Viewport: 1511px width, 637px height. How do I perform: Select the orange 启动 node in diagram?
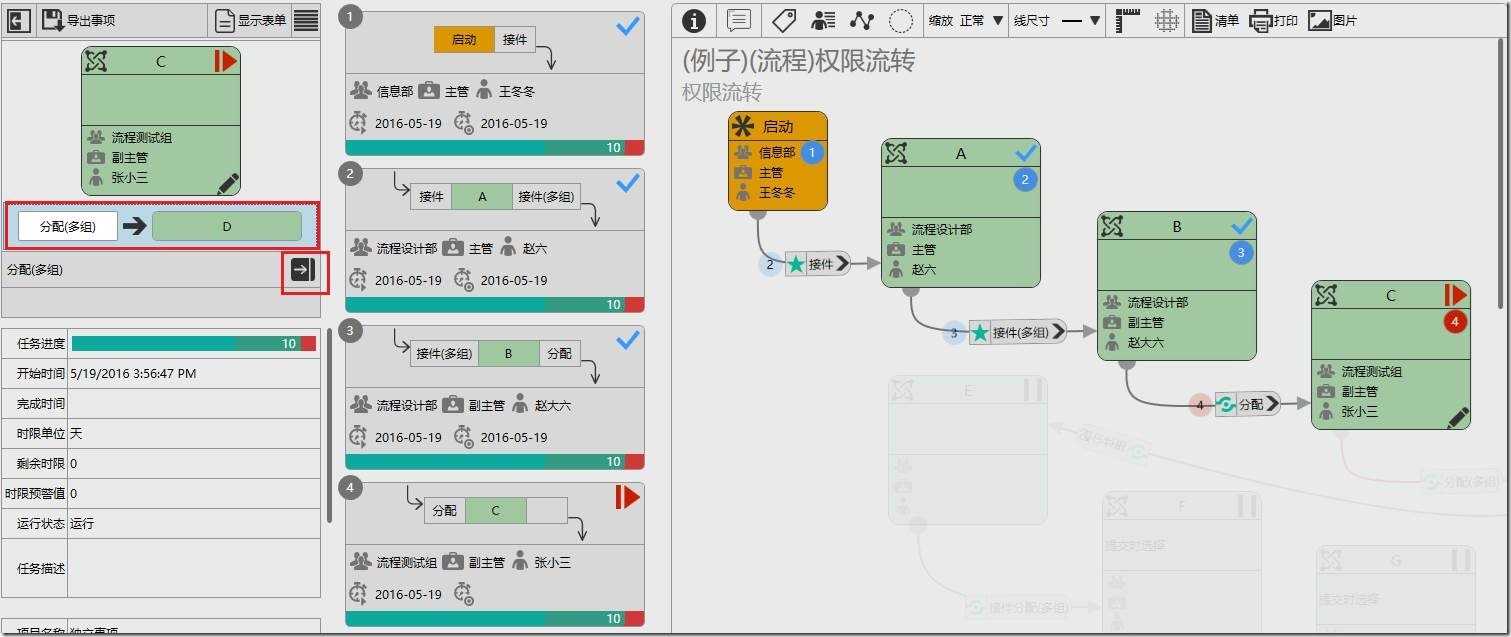[x=778, y=161]
